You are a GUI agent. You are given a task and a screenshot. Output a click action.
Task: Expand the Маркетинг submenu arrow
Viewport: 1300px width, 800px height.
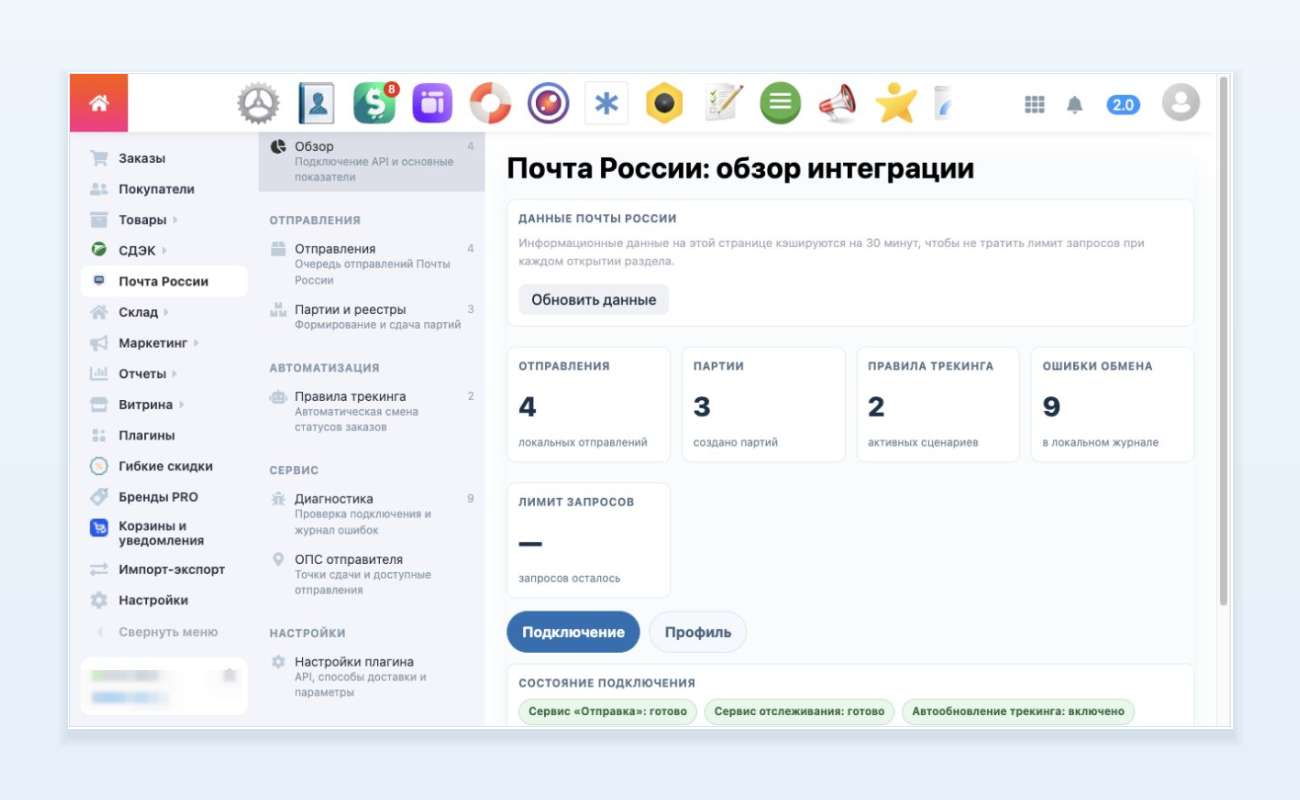(x=195, y=343)
